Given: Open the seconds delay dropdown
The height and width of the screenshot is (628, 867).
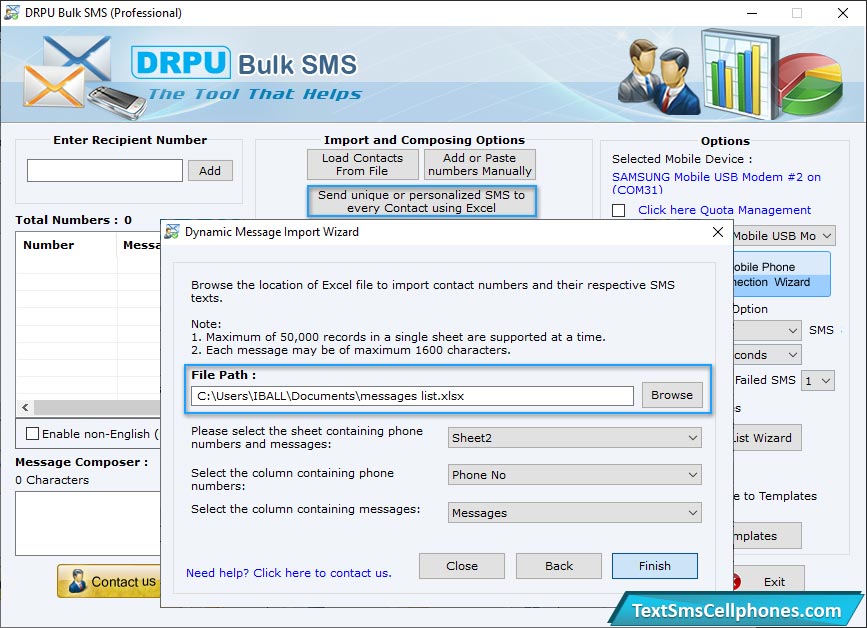Looking at the screenshot, I should (767, 355).
